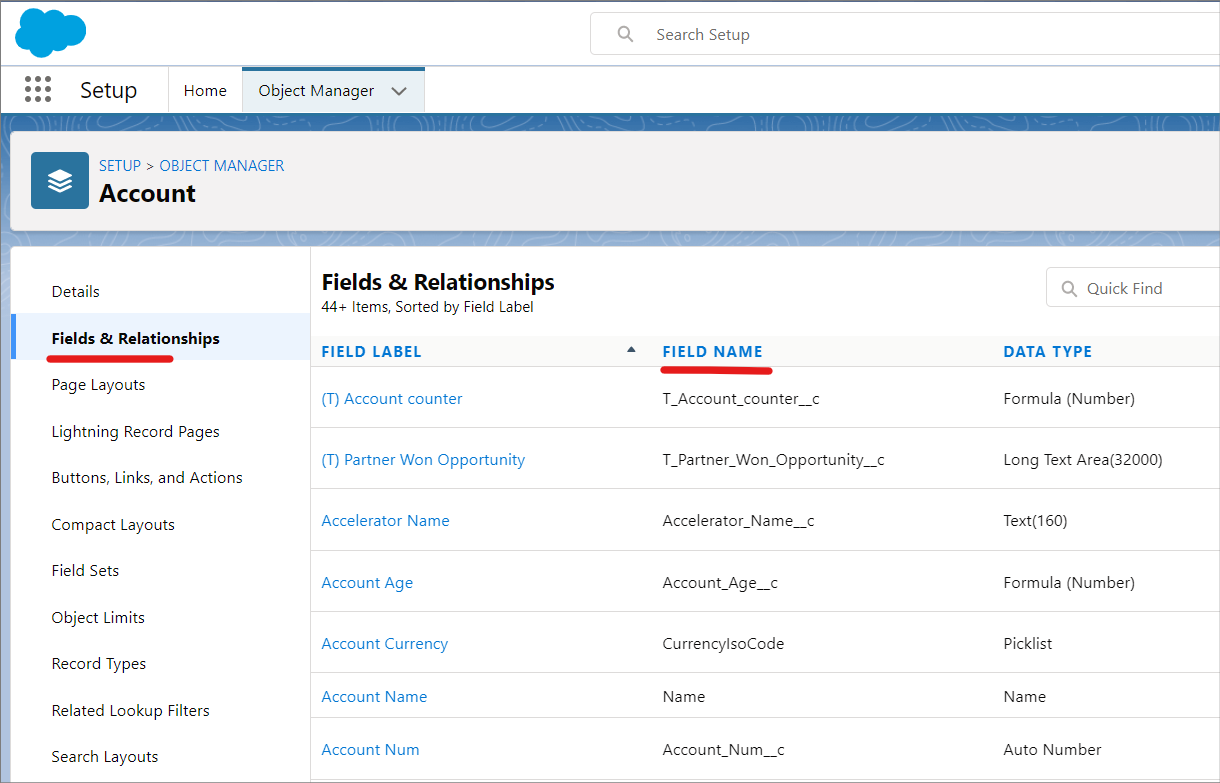Open the Accelerator Name field

tap(385, 521)
